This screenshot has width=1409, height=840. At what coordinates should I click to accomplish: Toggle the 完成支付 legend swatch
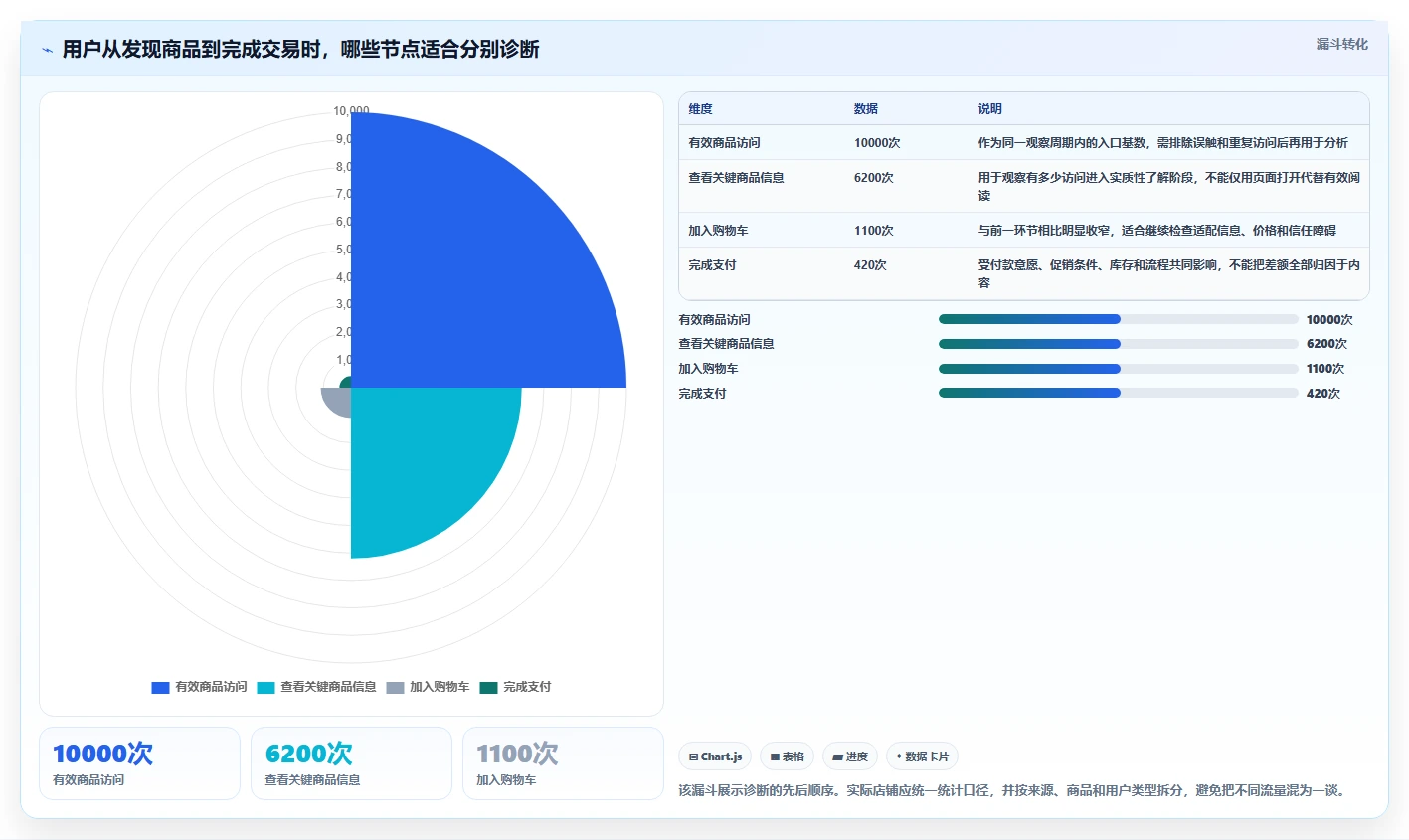tap(488, 687)
